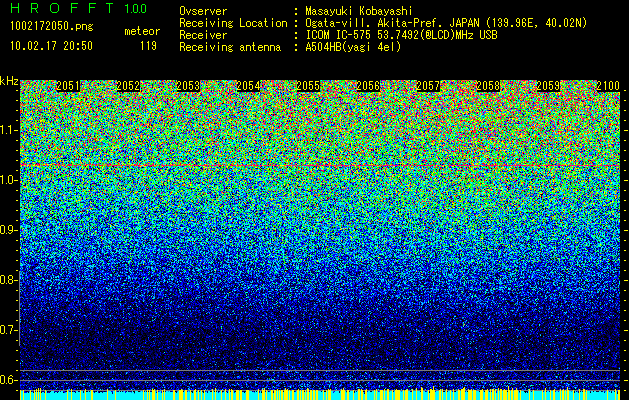Click the red horizontal carrier line near 1.03 kHz
The image size is (629, 400).
(320, 165)
